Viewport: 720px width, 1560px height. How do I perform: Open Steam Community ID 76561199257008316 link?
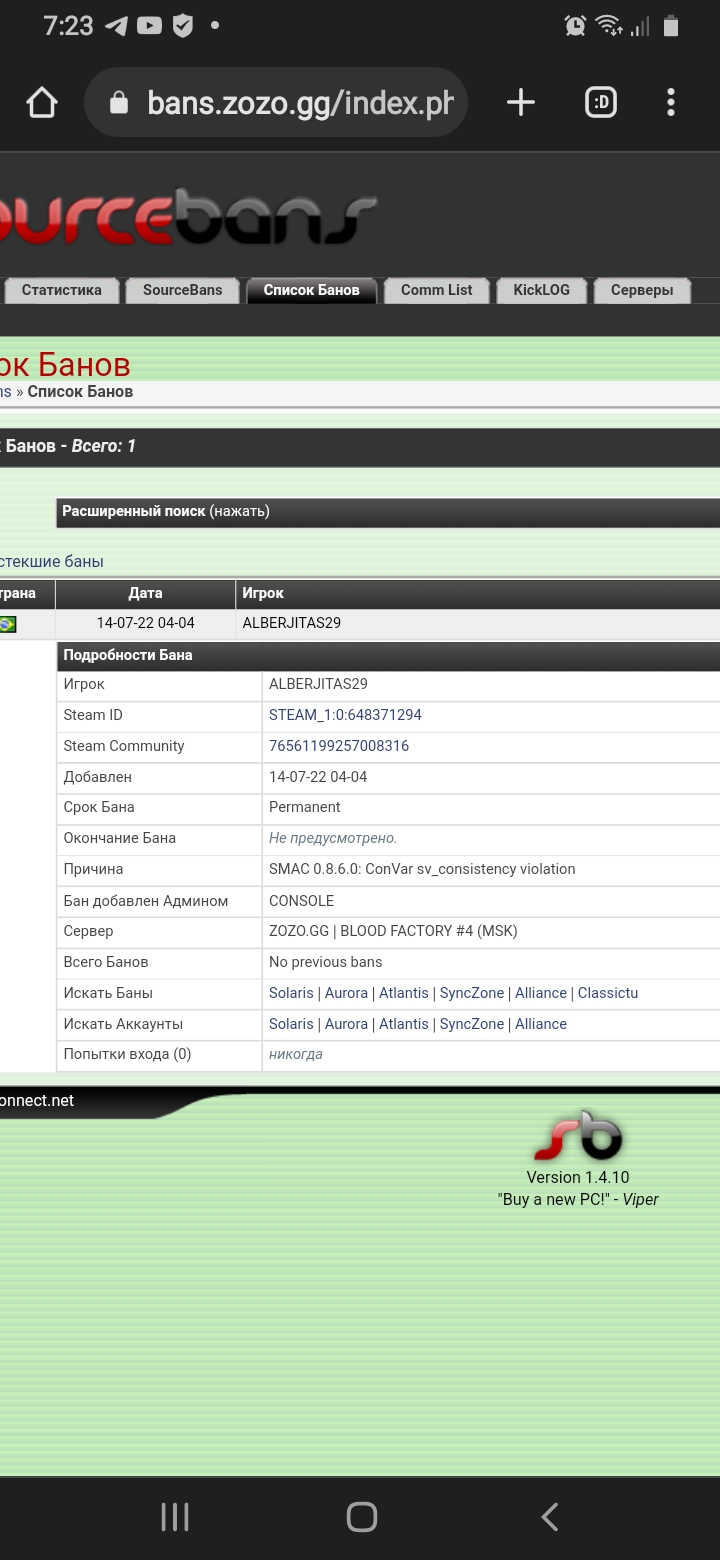[x=339, y=746]
